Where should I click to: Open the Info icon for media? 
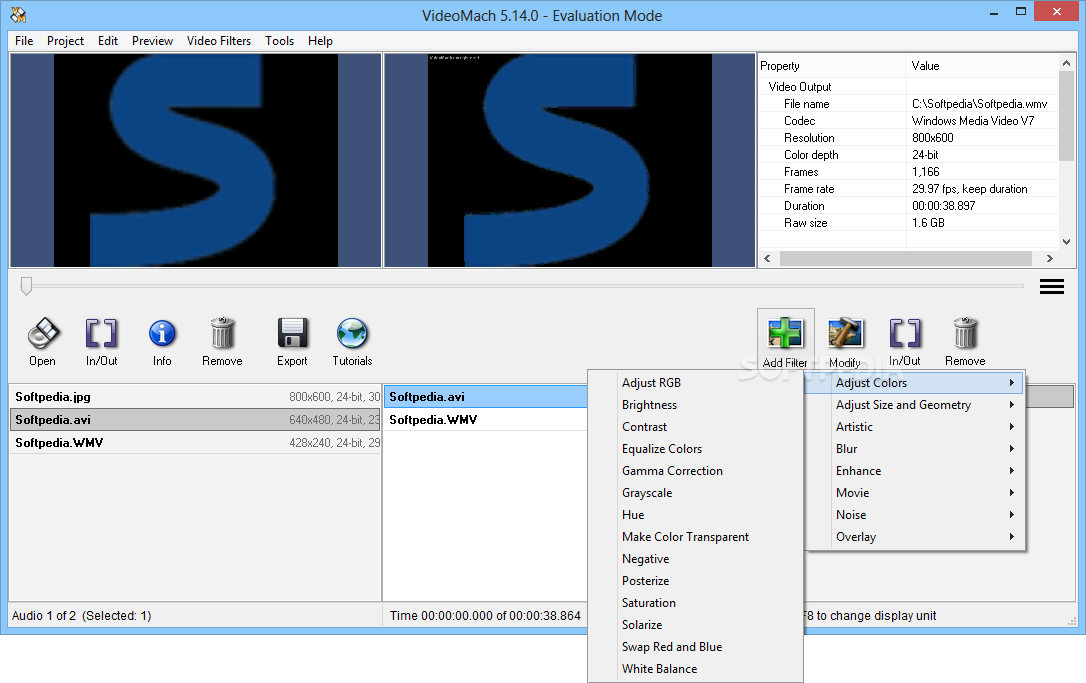pyautogui.click(x=162, y=334)
